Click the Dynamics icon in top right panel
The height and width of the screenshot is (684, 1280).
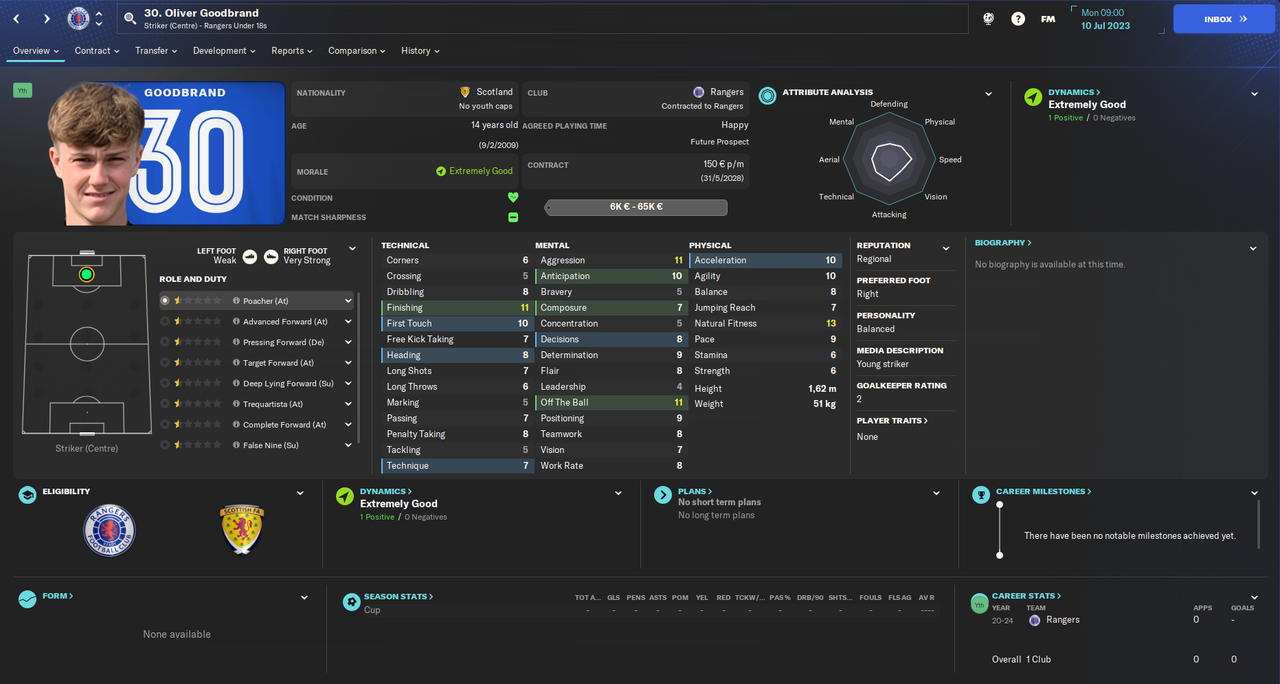tap(1033, 97)
